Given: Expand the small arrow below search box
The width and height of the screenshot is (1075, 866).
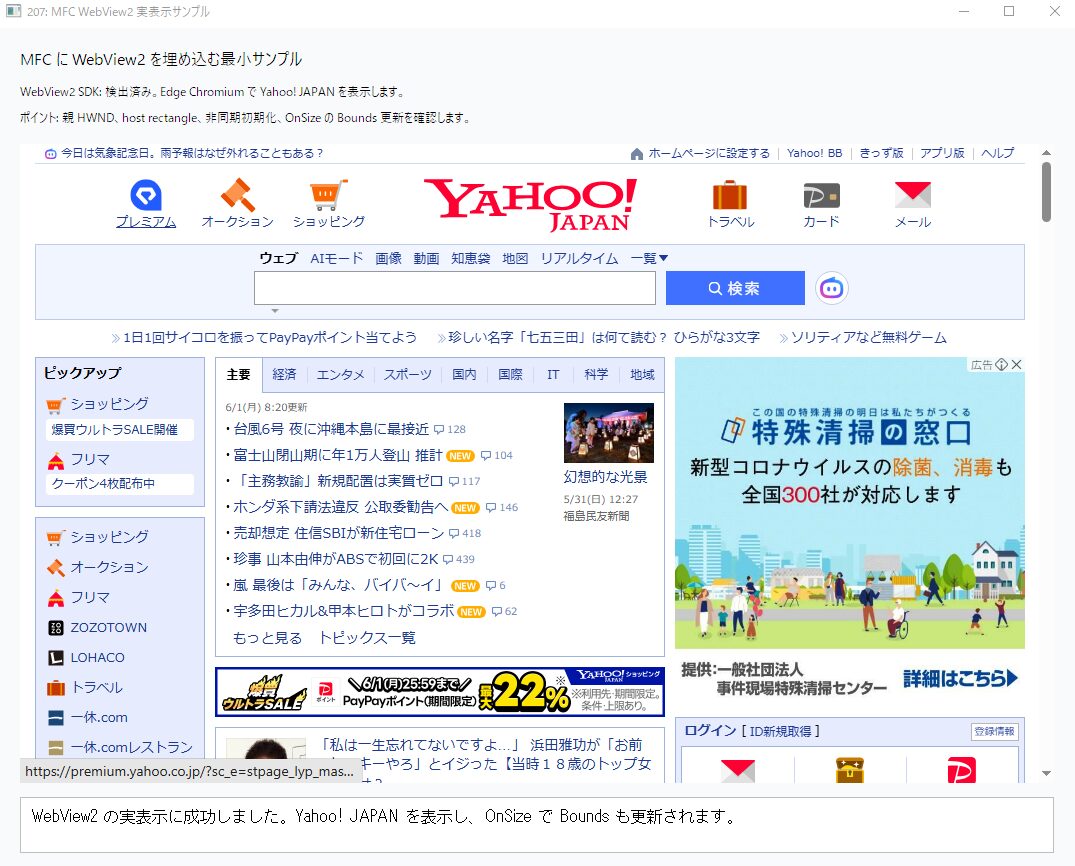Looking at the screenshot, I should pyautogui.click(x=275, y=311).
